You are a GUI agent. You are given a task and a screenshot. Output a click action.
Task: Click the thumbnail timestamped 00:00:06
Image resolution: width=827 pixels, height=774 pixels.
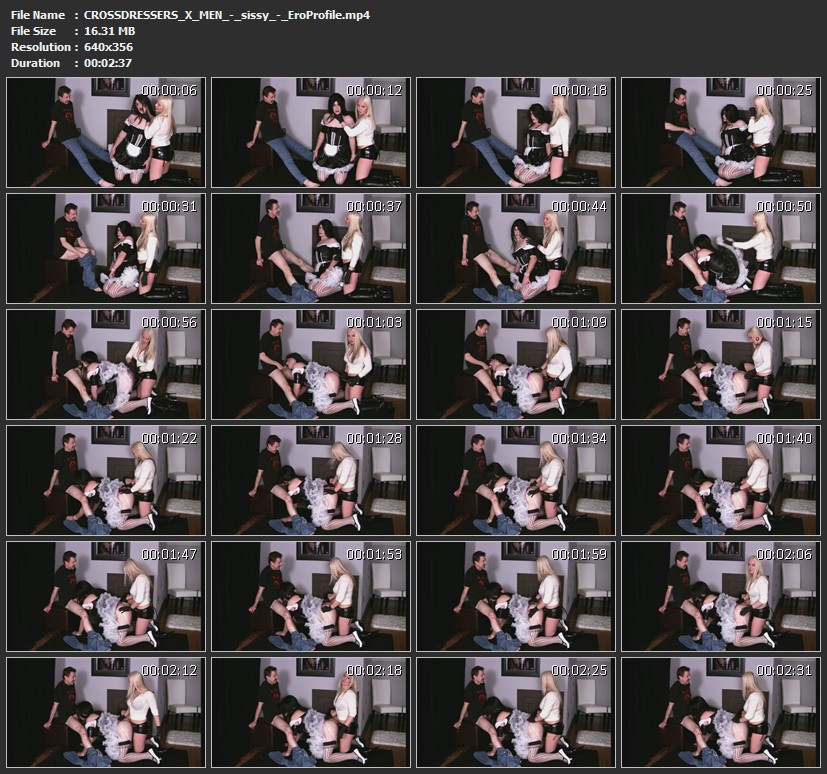coord(106,133)
